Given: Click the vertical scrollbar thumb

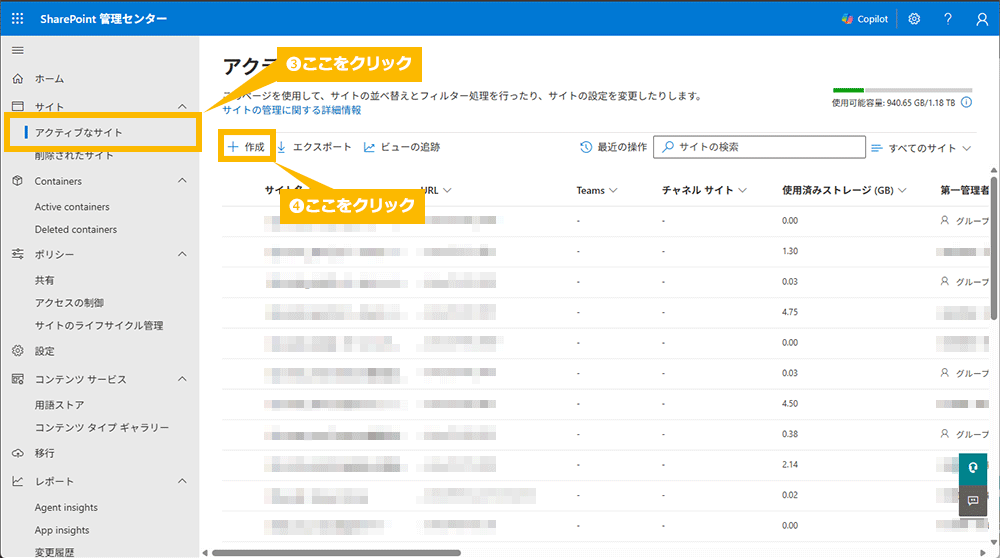Looking at the screenshot, I should [994, 247].
